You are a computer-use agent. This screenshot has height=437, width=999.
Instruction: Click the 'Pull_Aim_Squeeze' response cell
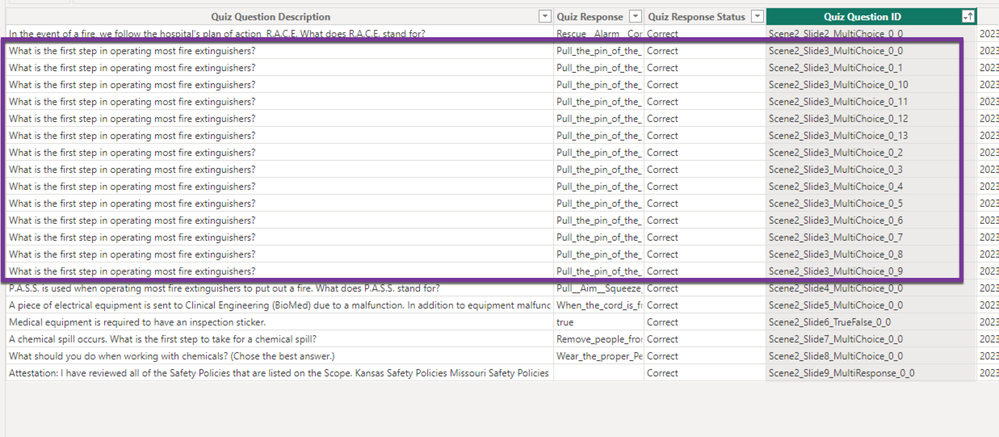coord(598,289)
